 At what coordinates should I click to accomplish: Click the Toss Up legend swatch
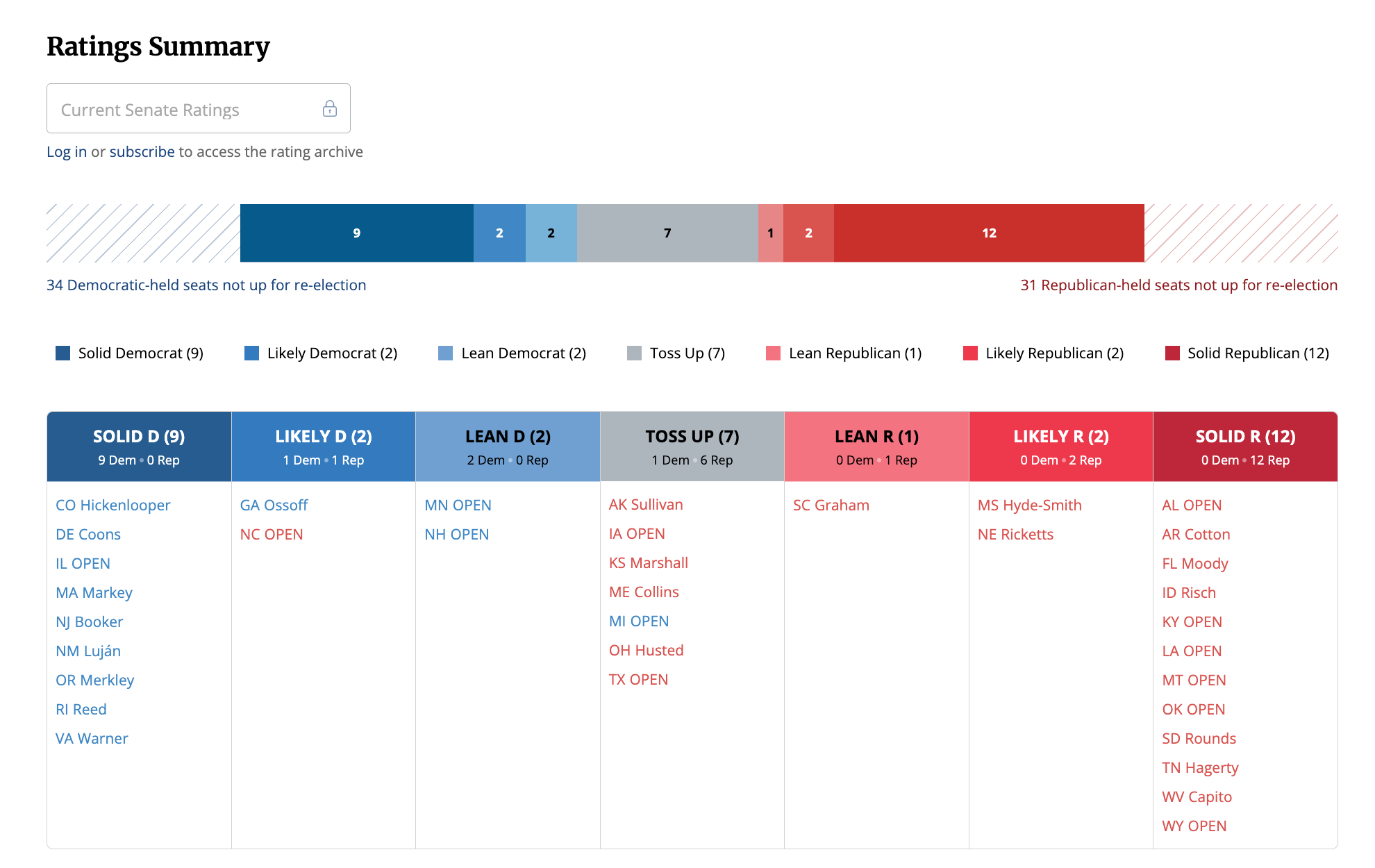point(634,353)
